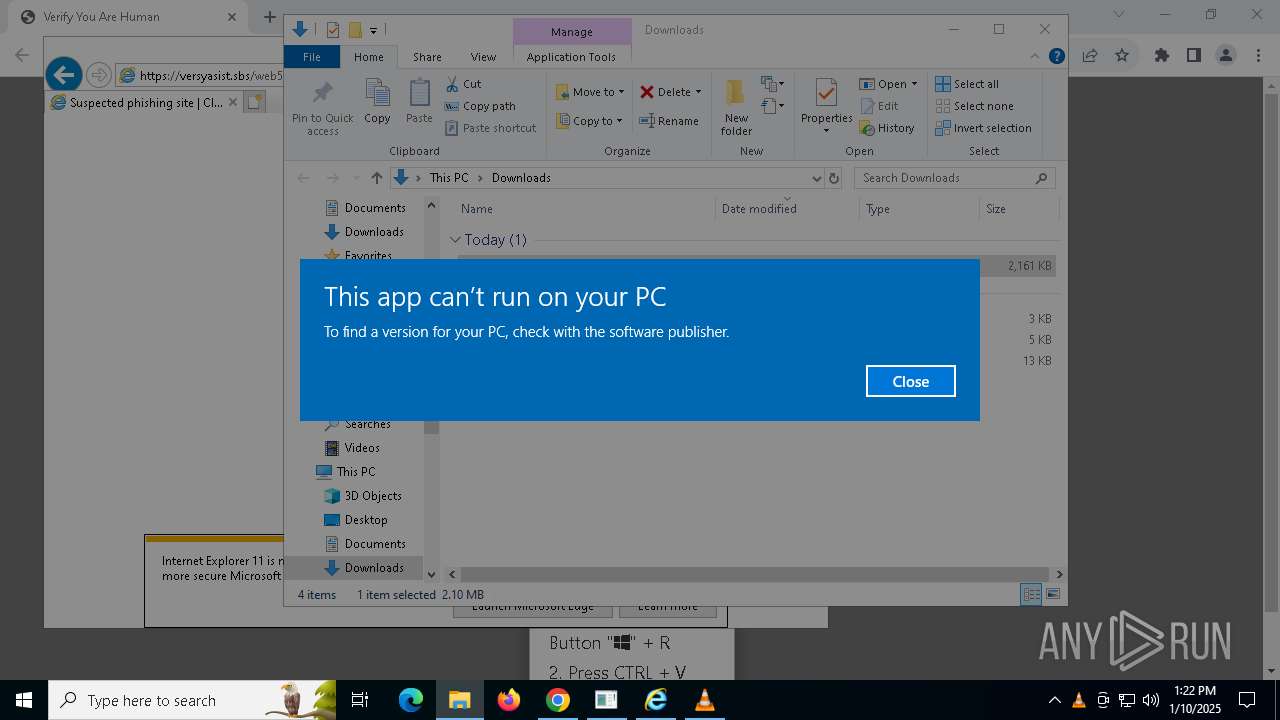Open Chrome extensions puzzle icon

[1161, 55]
